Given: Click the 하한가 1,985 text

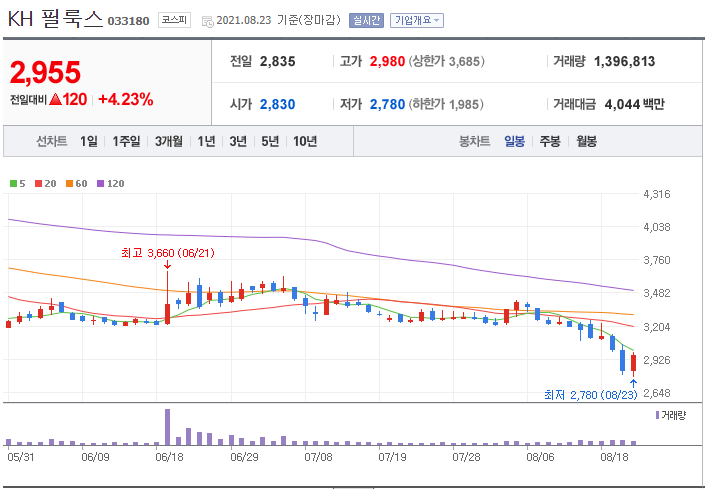Looking at the screenshot, I should [x=446, y=105].
